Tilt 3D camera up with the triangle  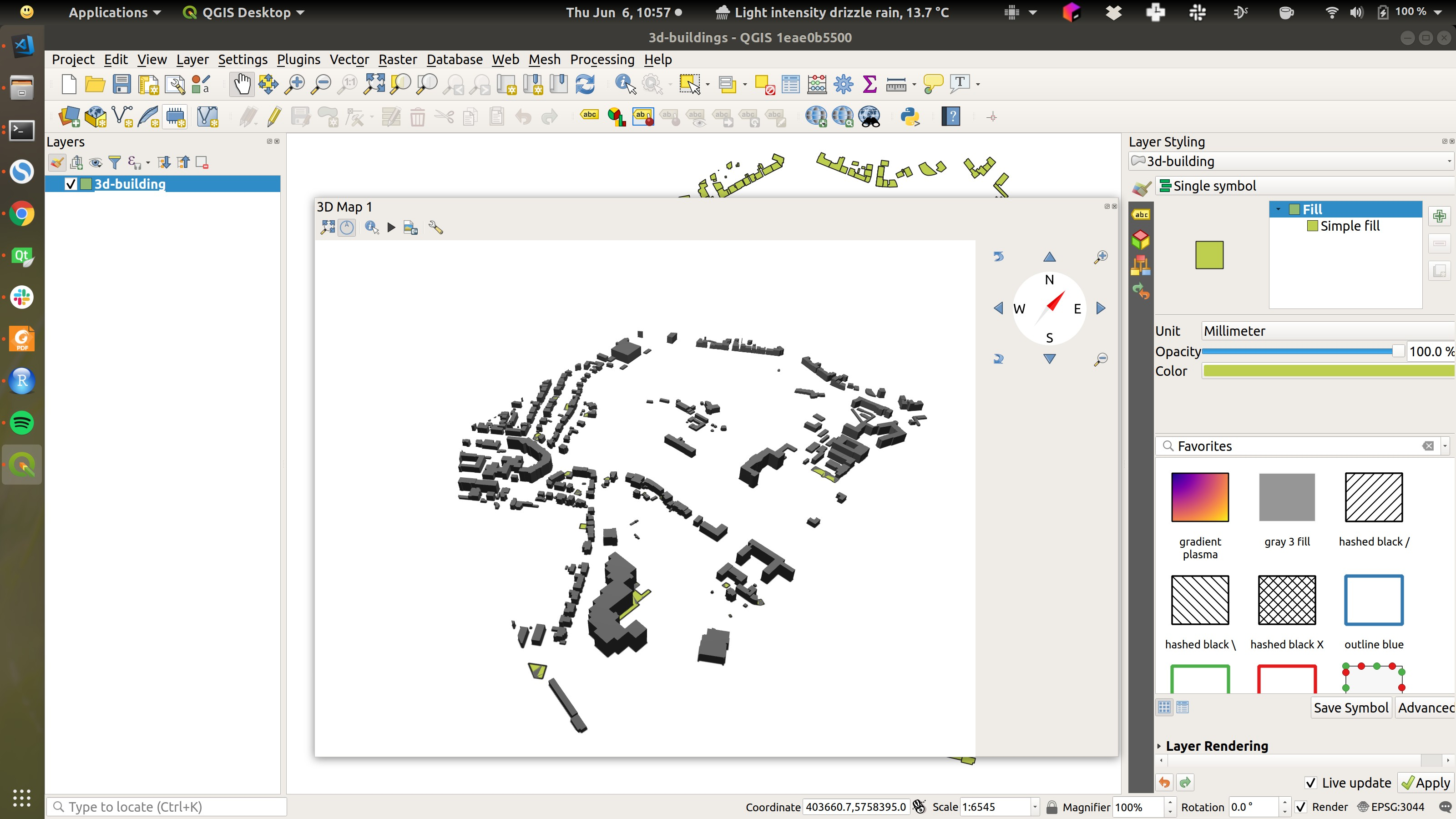tap(1050, 257)
